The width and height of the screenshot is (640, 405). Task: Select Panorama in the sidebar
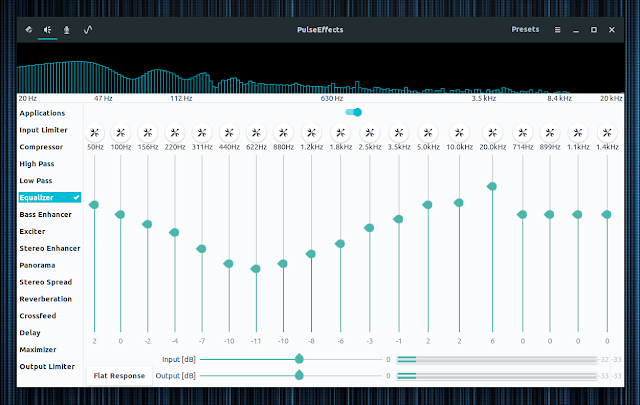(x=37, y=265)
